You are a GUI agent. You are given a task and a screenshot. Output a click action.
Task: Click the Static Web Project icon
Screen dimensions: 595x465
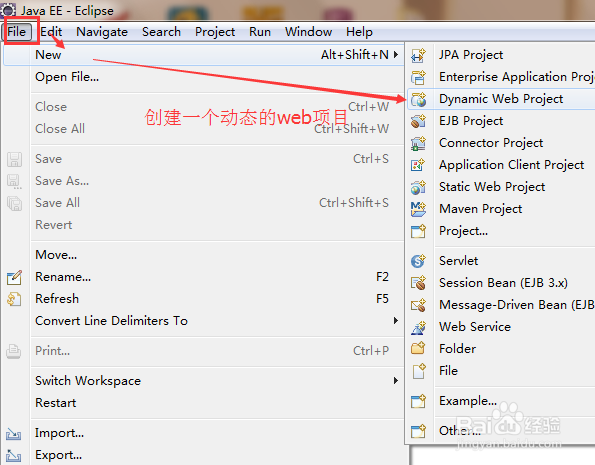coord(418,187)
